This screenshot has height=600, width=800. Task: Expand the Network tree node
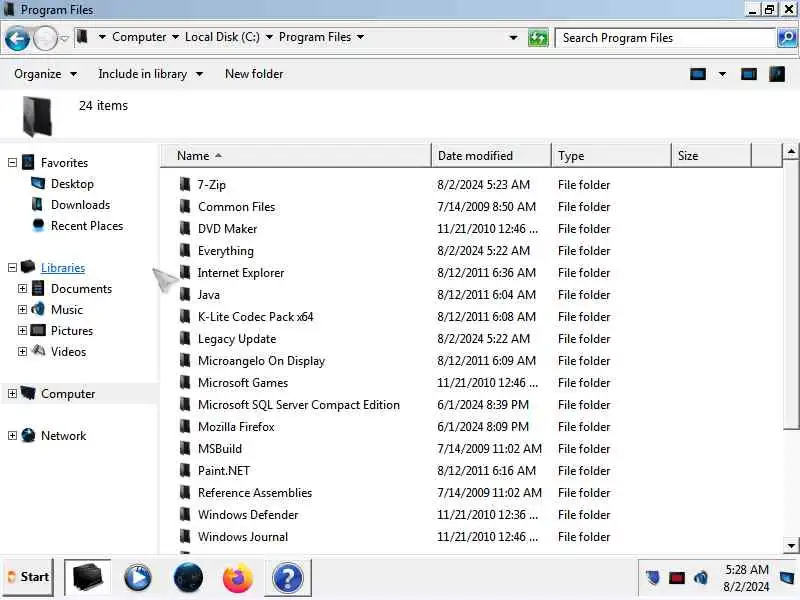point(13,435)
